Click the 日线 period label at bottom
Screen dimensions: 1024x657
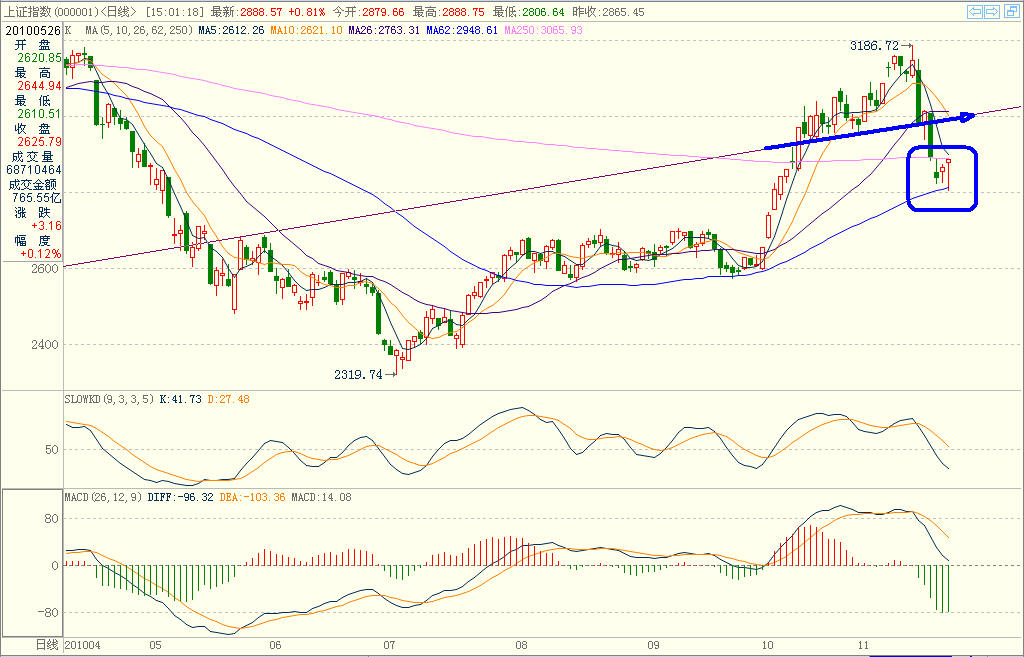coord(47,646)
